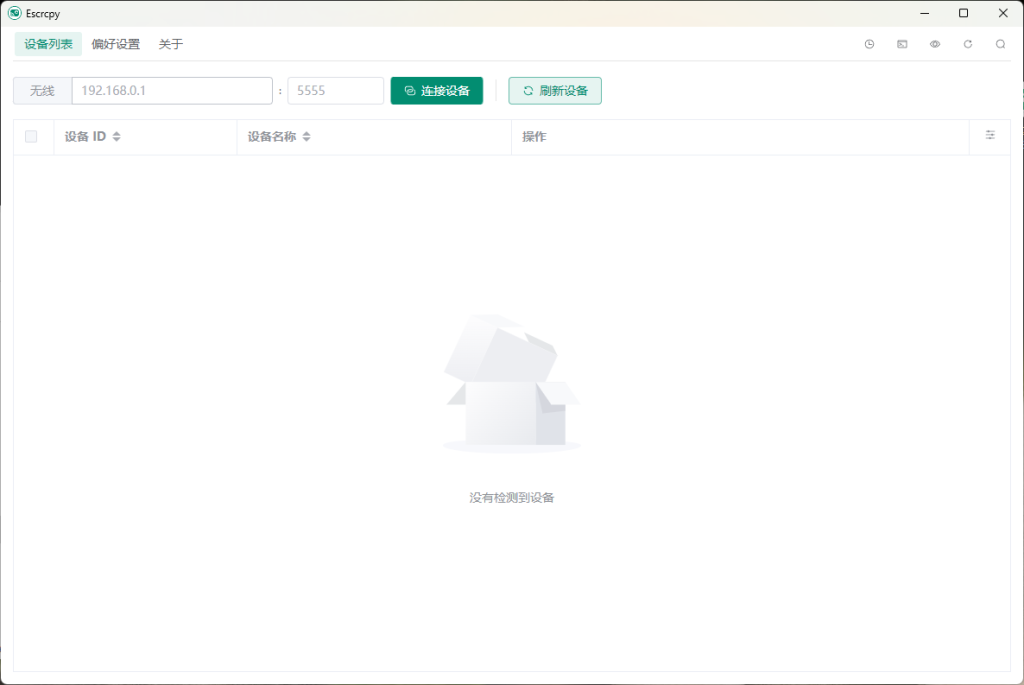Screen dimensions: 1024x685
Task: Open the 偏好设置 tab
Action: [116, 44]
